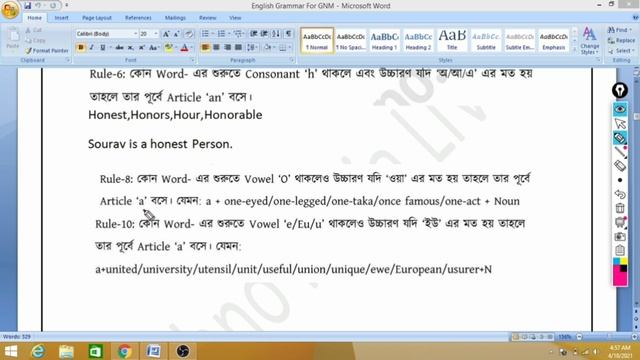Expand the Font dialog launcher
640x360 pixels.
[193, 60]
